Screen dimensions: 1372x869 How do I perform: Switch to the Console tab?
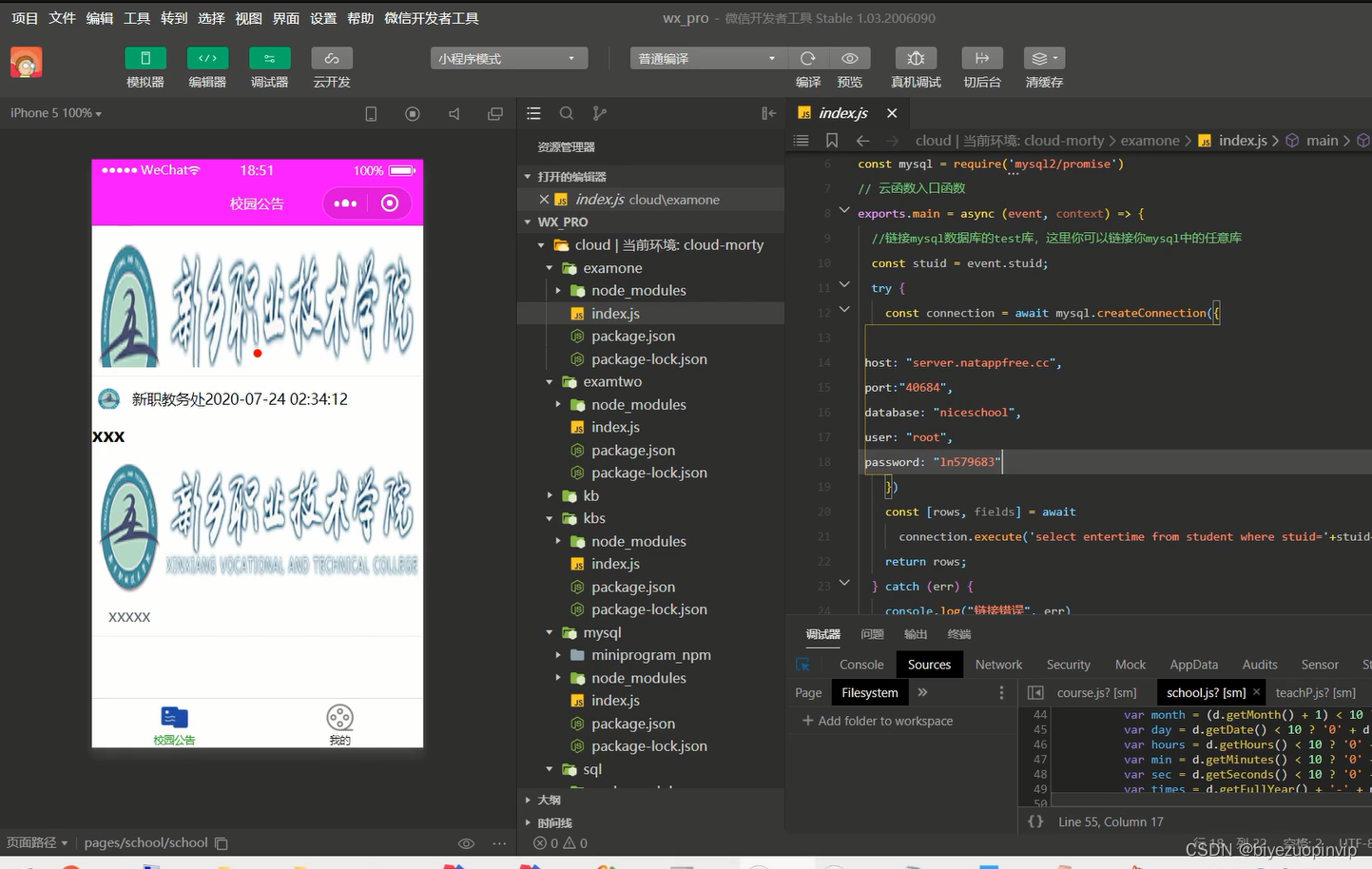point(861,665)
